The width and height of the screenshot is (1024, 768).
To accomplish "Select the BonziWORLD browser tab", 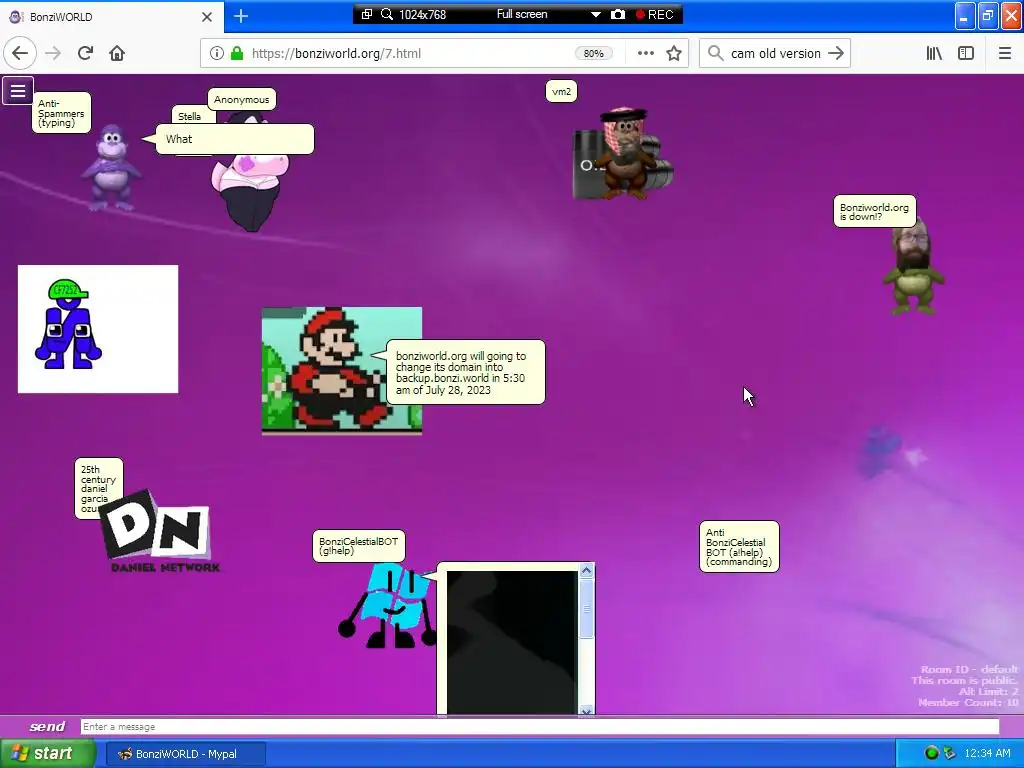I will tap(111, 17).
